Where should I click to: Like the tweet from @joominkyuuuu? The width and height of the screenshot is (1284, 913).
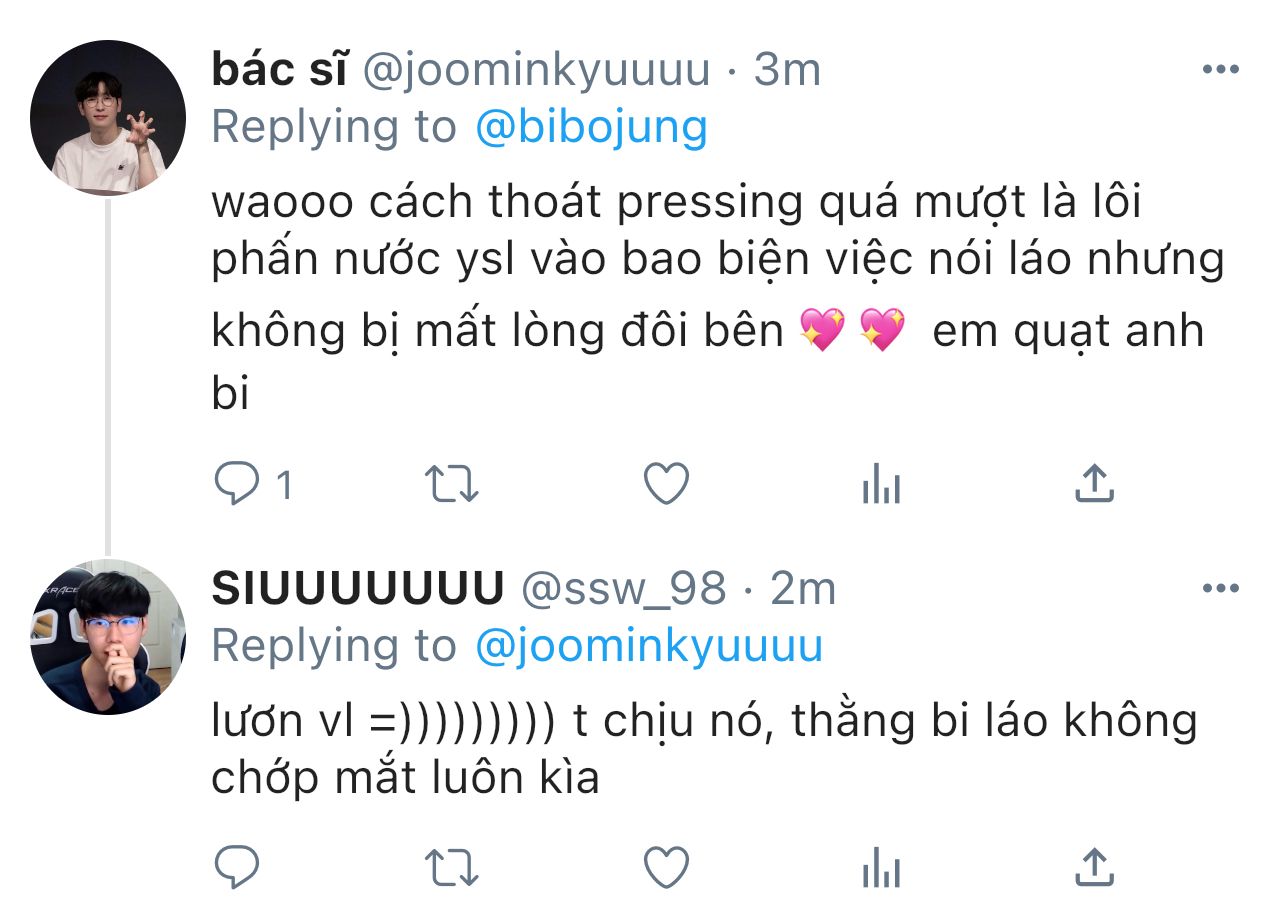666,485
